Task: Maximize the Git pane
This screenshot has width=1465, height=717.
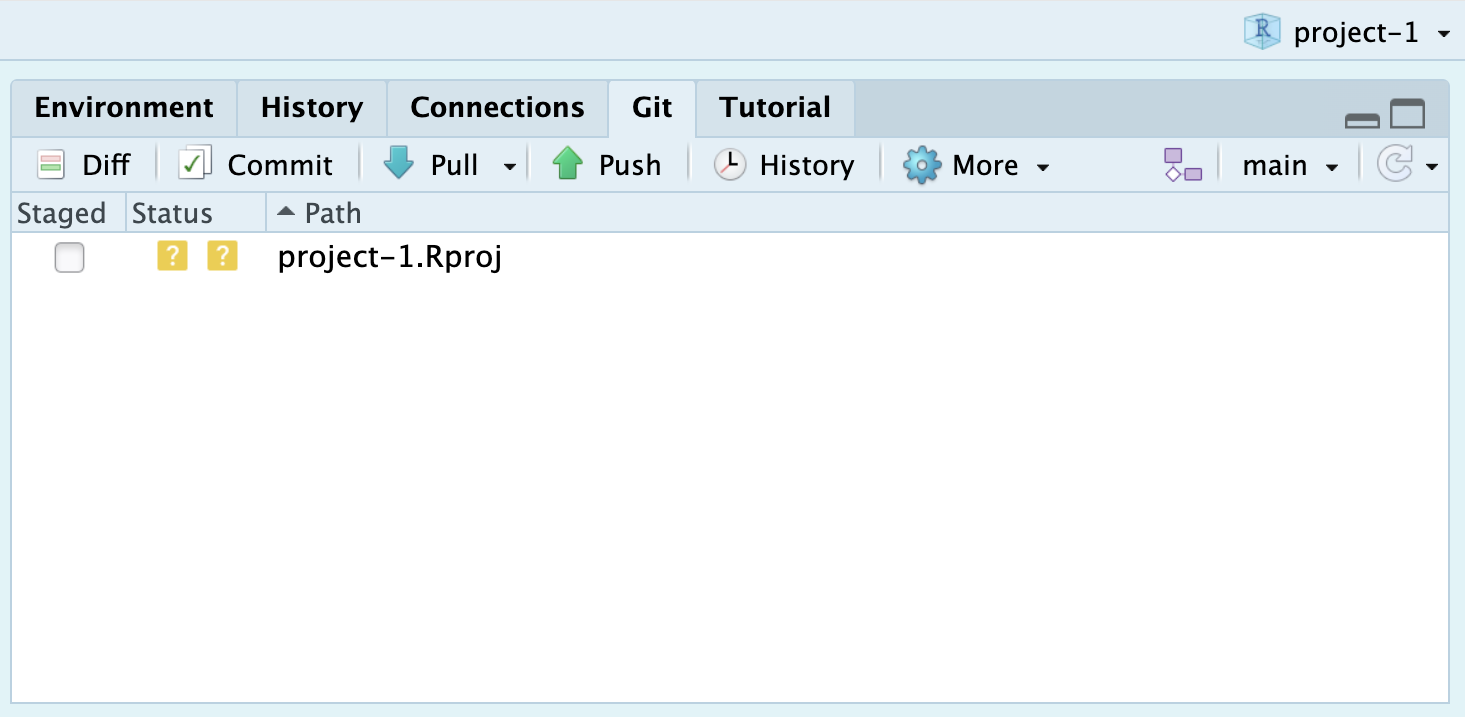Action: pyautogui.click(x=1407, y=115)
